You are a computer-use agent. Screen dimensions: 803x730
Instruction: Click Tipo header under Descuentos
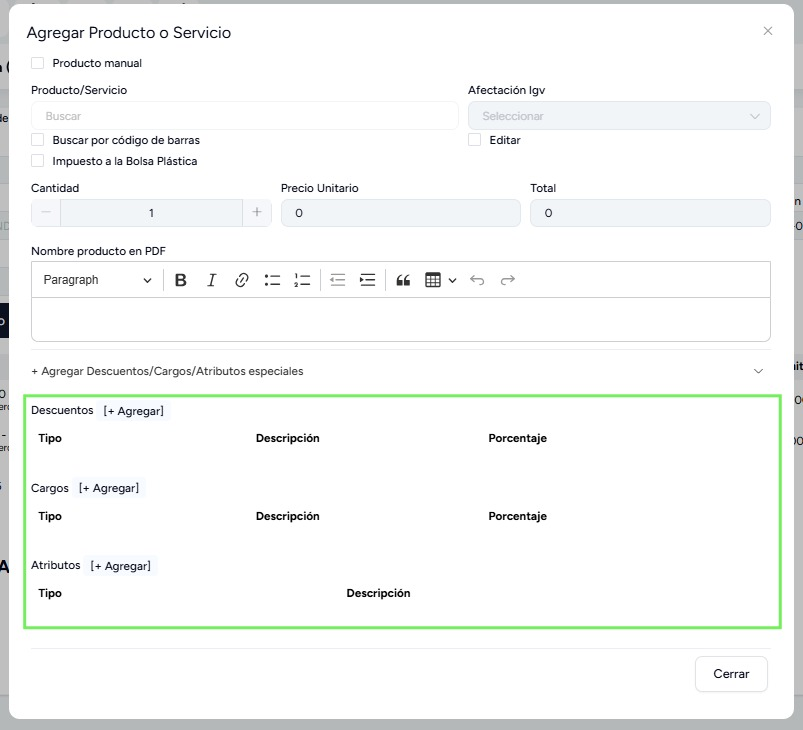50,438
